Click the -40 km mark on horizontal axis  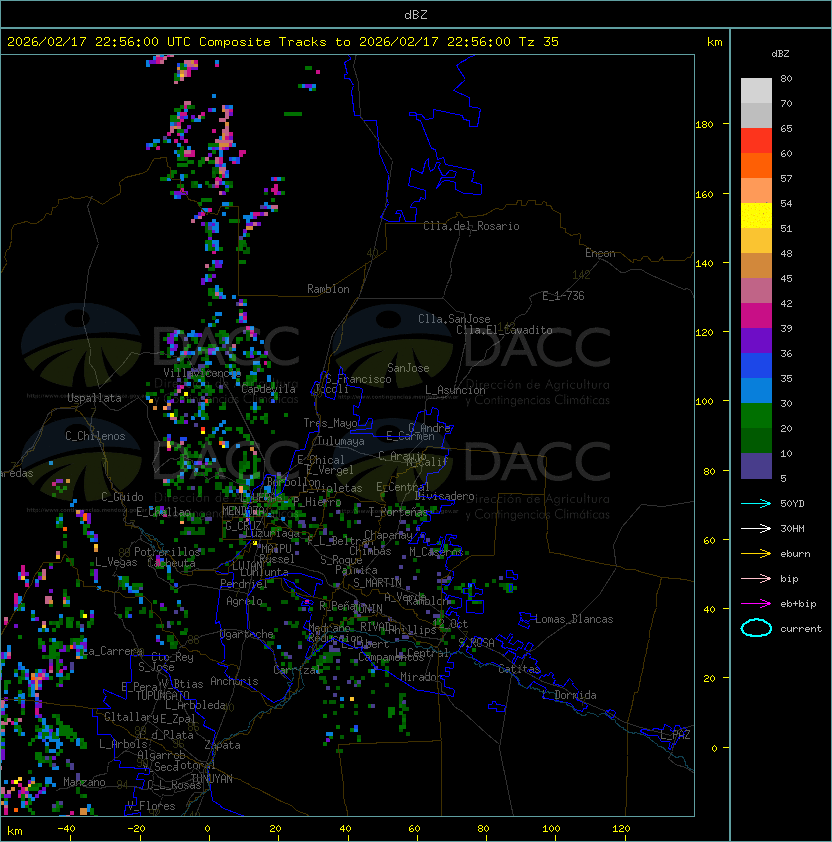pos(66,828)
